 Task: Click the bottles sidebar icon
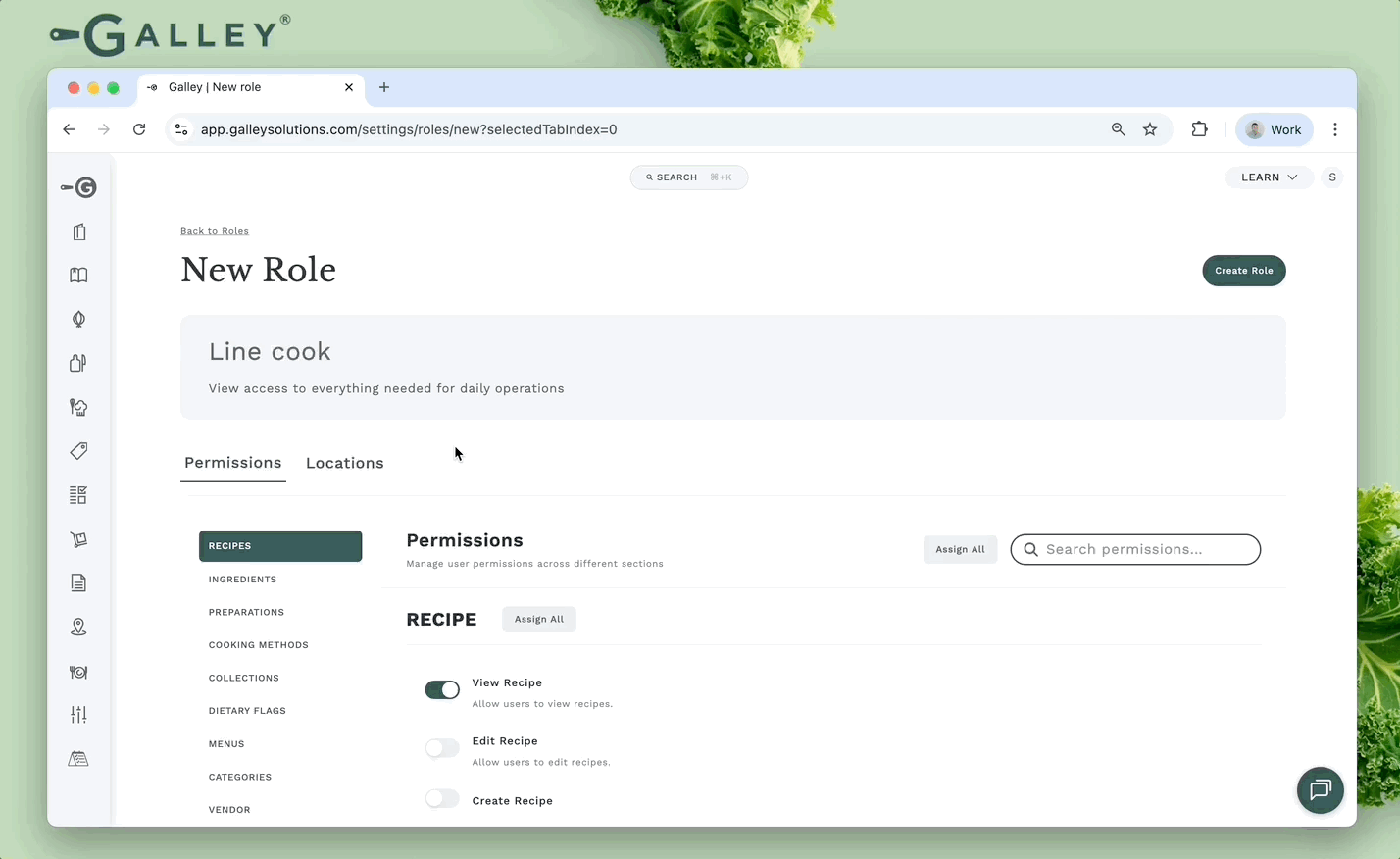point(78,363)
